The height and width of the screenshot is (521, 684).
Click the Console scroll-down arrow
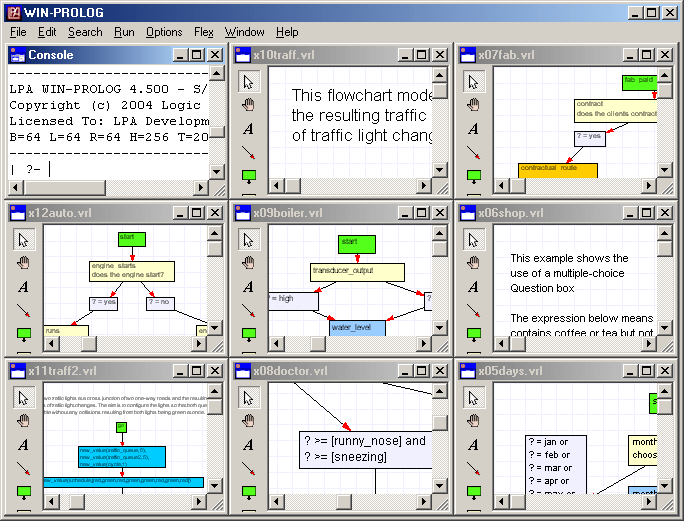(x=217, y=171)
